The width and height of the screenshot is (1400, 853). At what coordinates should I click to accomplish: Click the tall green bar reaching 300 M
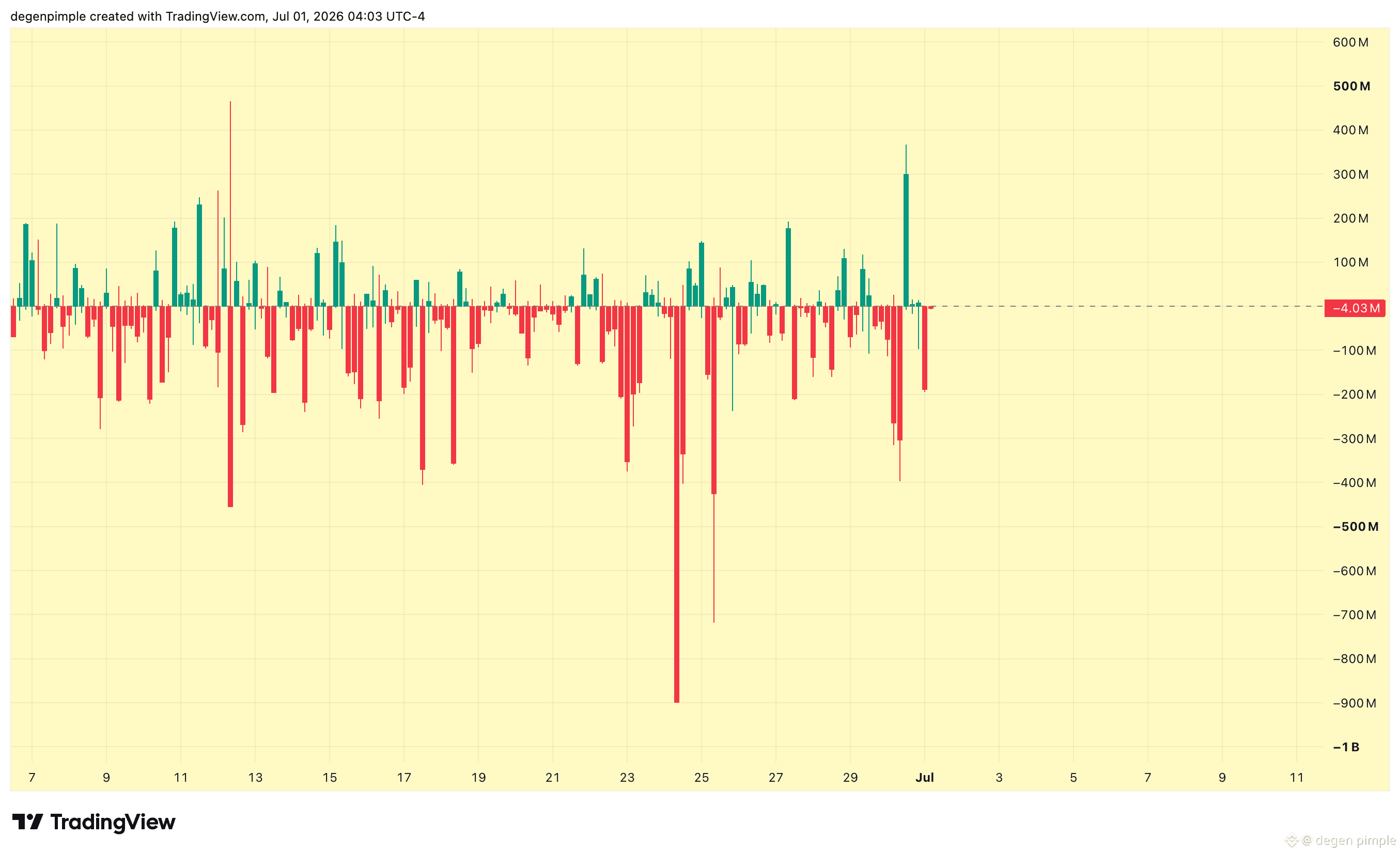tap(906, 240)
